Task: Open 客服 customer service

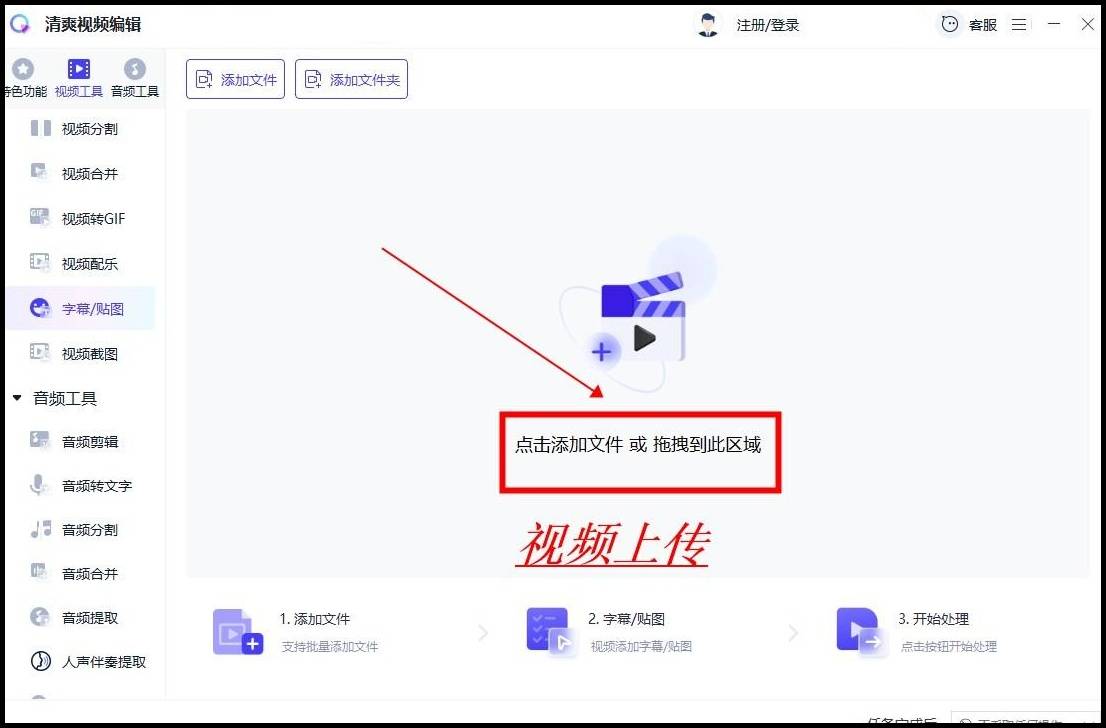Action: (x=969, y=25)
